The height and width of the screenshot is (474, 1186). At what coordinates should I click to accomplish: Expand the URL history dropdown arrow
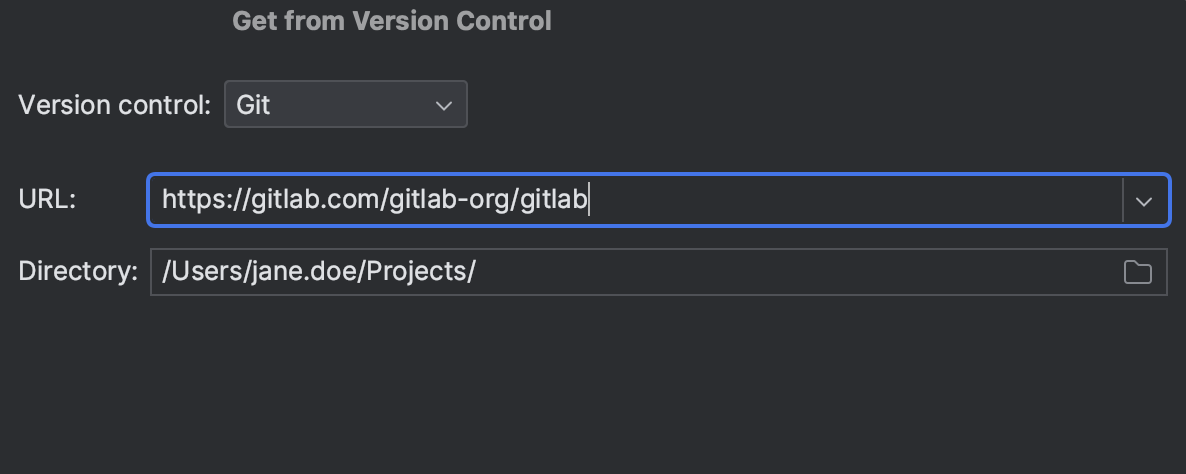coord(1144,201)
